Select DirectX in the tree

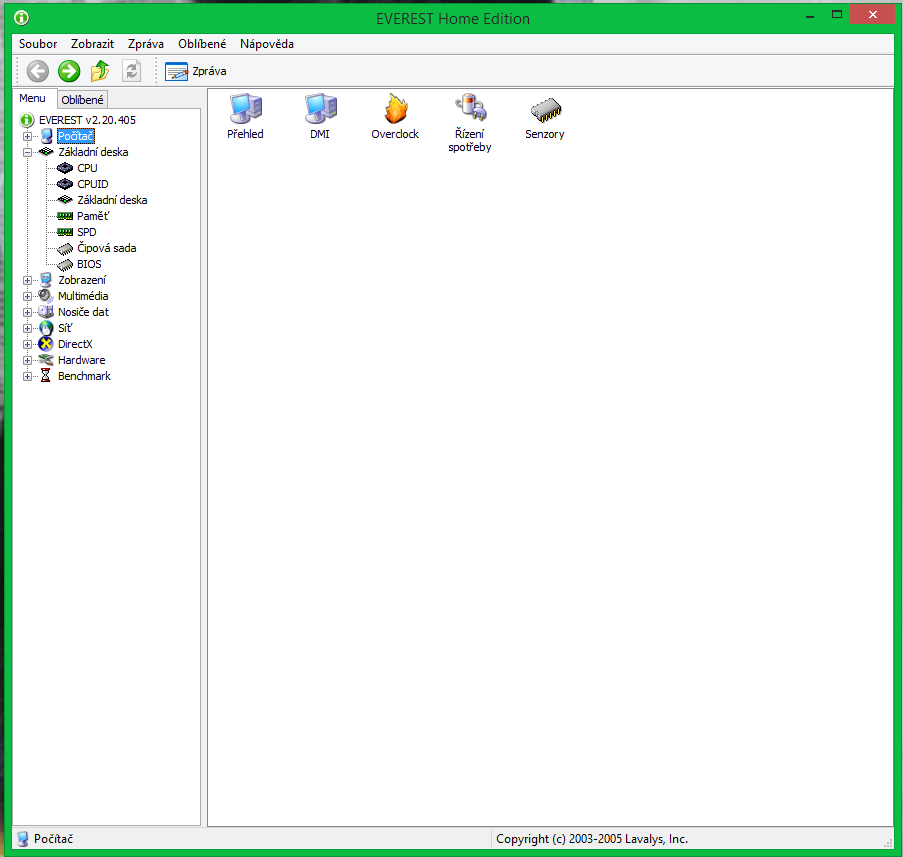tap(75, 344)
